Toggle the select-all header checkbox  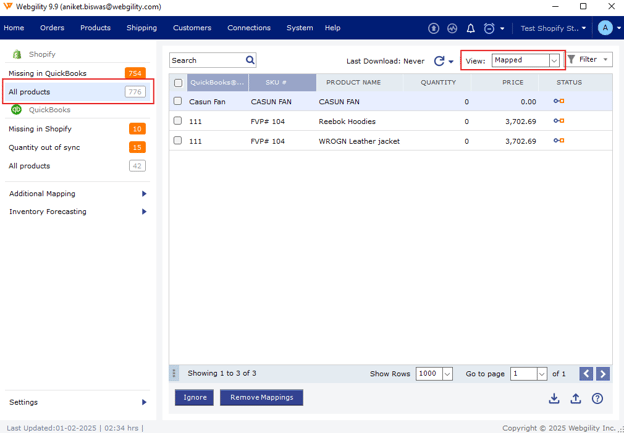click(178, 83)
